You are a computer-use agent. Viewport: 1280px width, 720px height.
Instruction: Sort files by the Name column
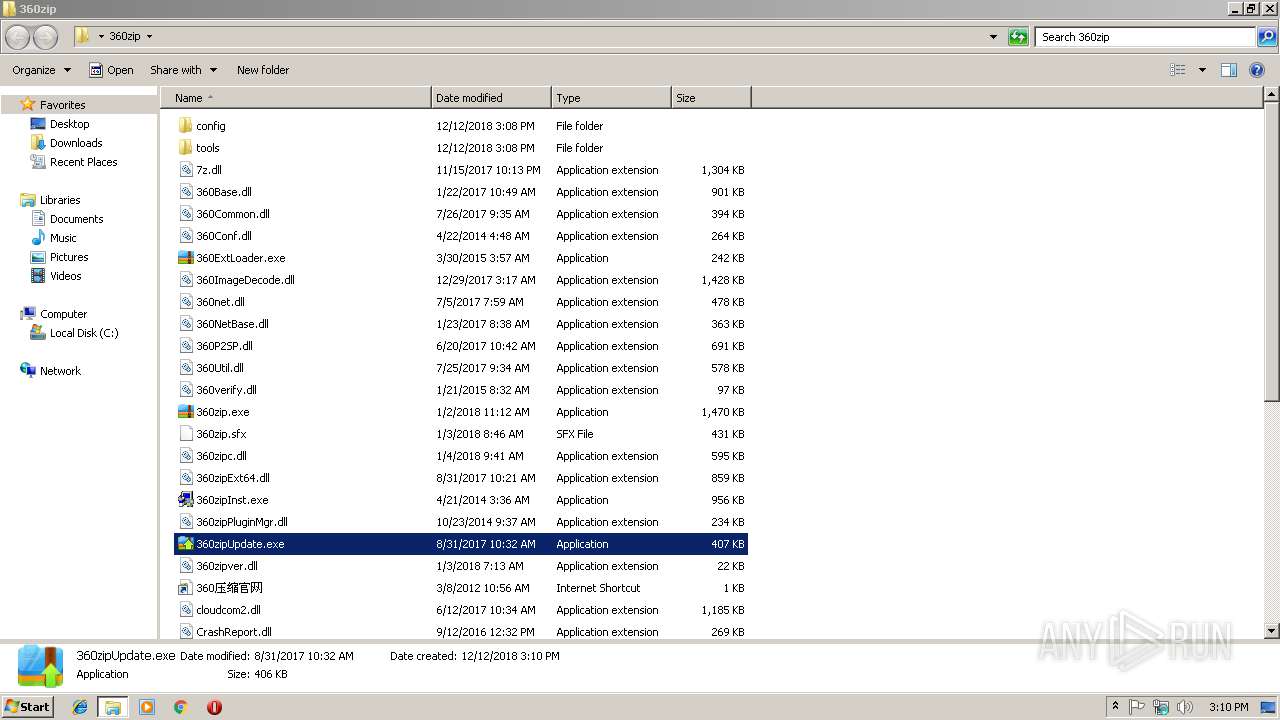point(296,98)
